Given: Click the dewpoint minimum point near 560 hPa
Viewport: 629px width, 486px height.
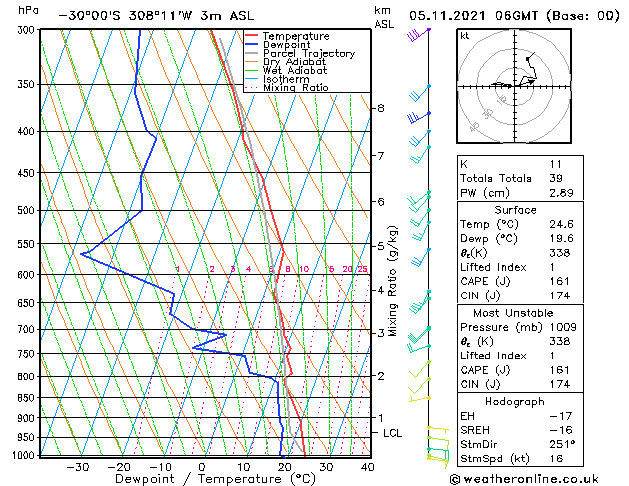Looking at the screenshot, I should (81, 254).
